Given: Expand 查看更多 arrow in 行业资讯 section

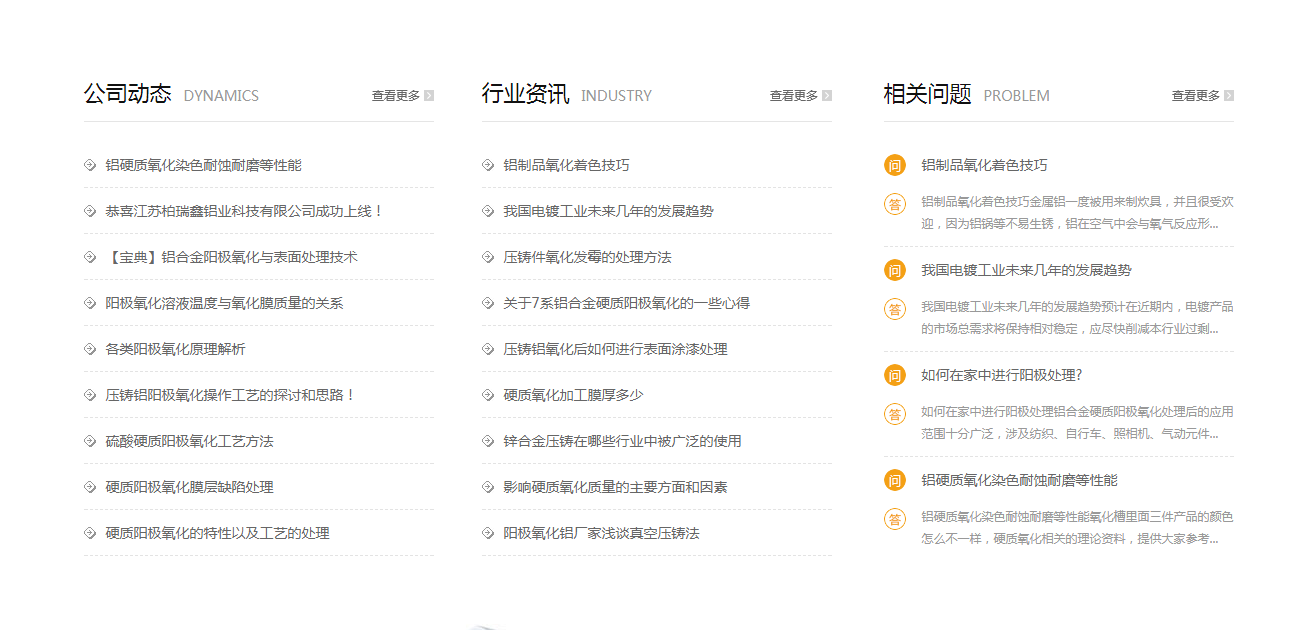Looking at the screenshot, I should tap(827, 96).
